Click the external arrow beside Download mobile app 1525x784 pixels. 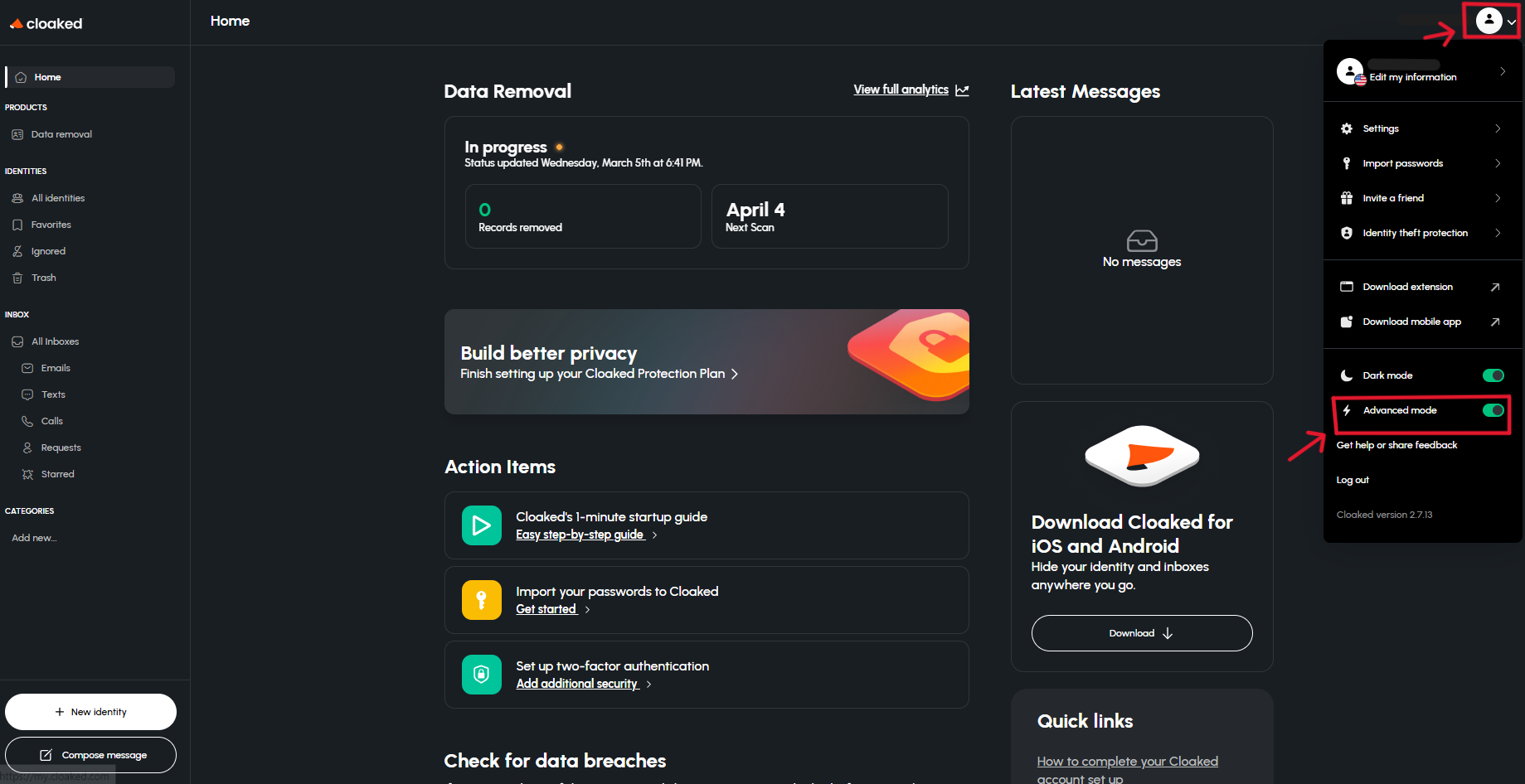click(x=1495, y=322)
